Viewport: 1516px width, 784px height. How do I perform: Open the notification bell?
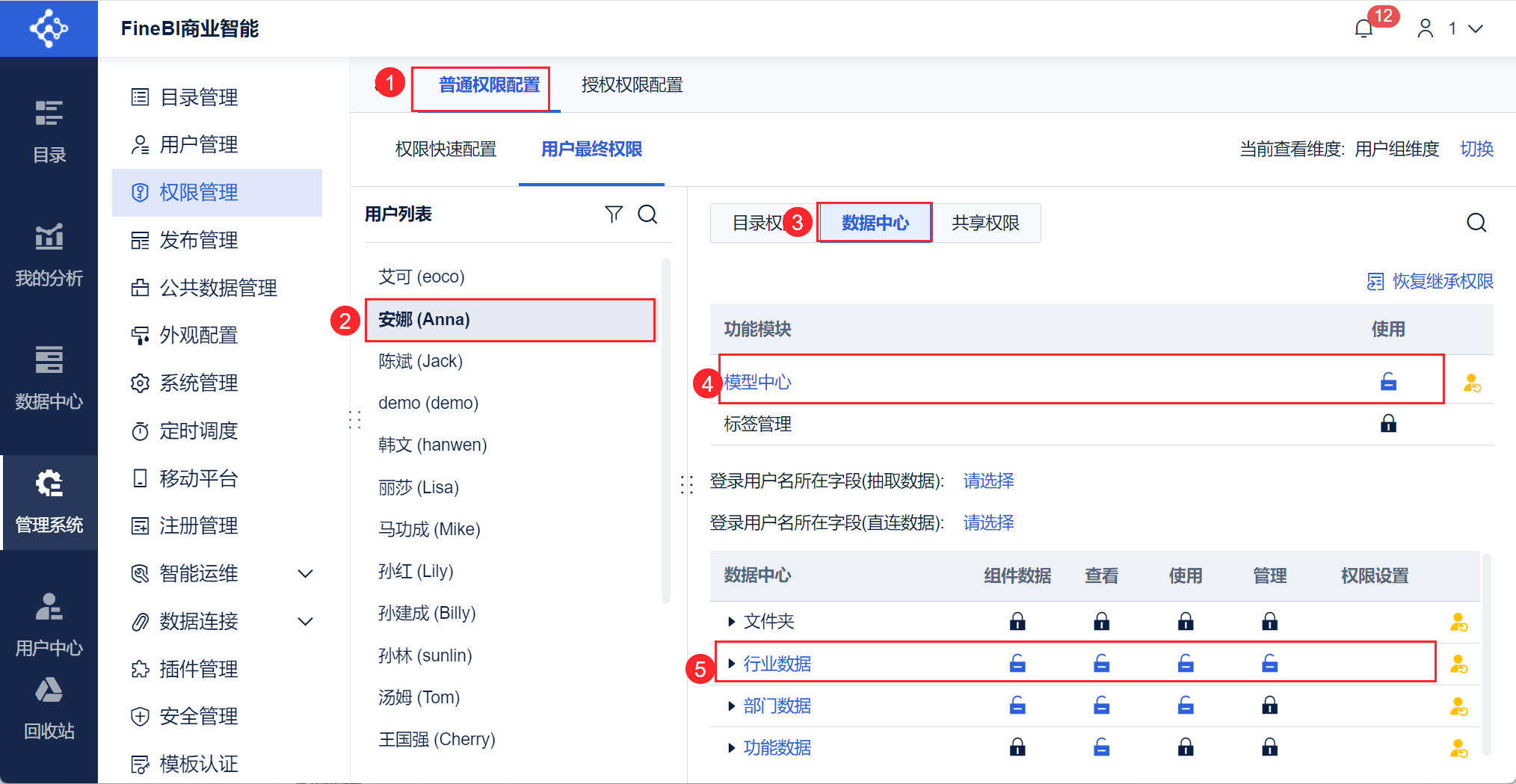tap(1364, 28)
